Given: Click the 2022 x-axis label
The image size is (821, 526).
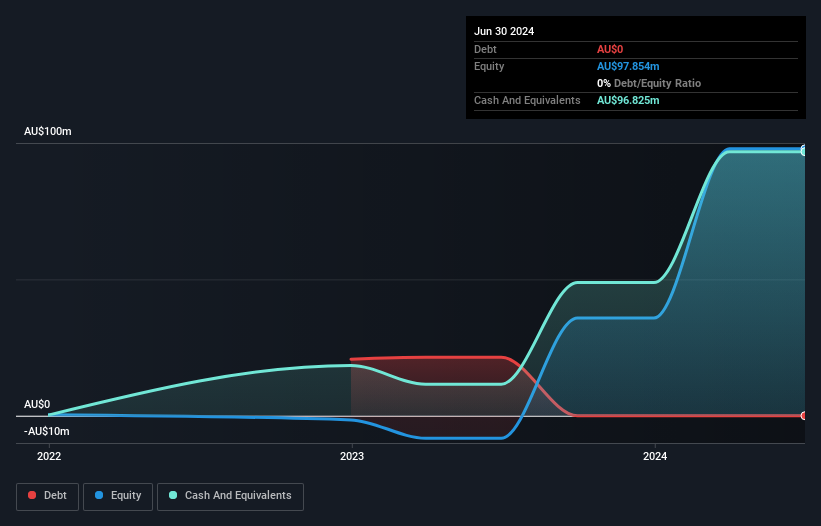Looking at the screenshot, I should tap(49, 456).
